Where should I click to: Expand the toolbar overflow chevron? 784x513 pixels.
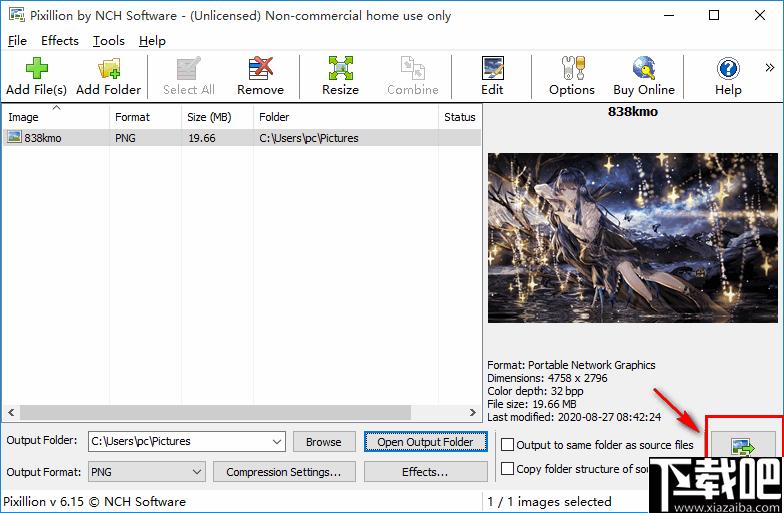pos(770,68)
